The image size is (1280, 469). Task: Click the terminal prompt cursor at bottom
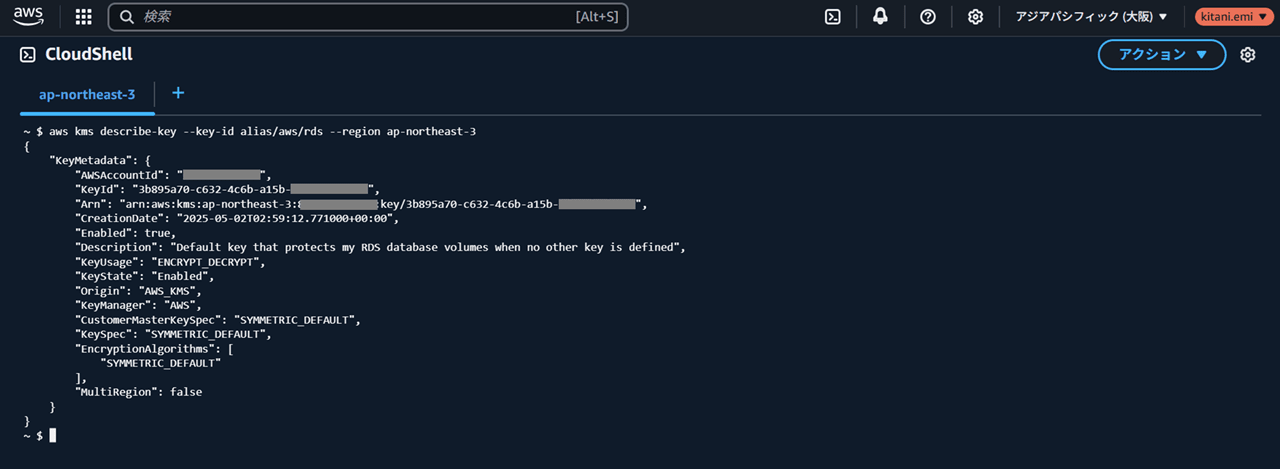[x=52, y=435]
